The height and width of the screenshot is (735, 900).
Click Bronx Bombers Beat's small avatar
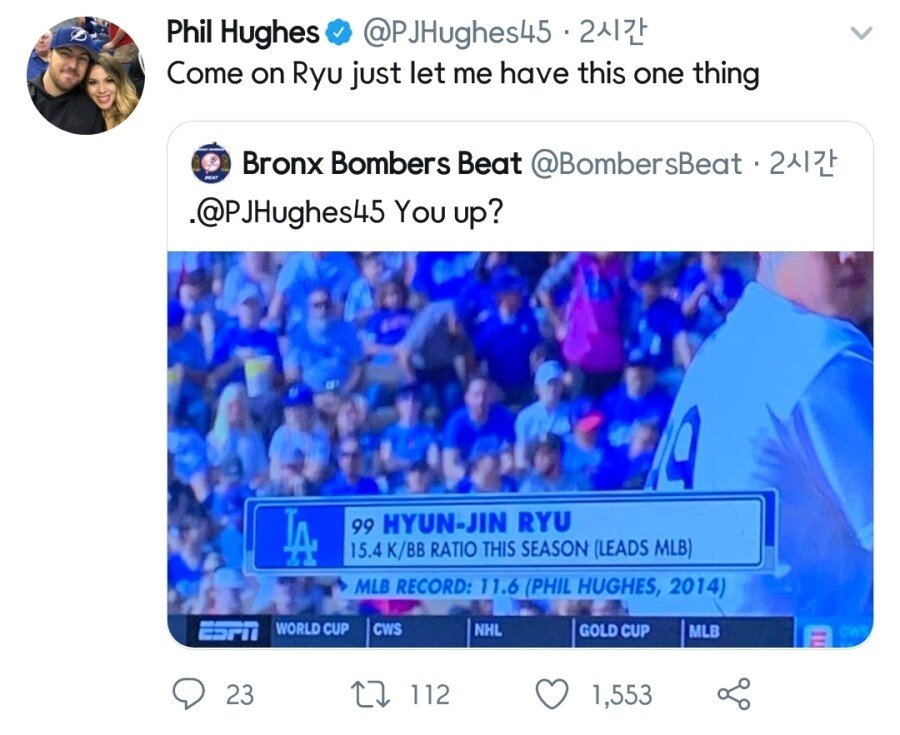point(211,163)
